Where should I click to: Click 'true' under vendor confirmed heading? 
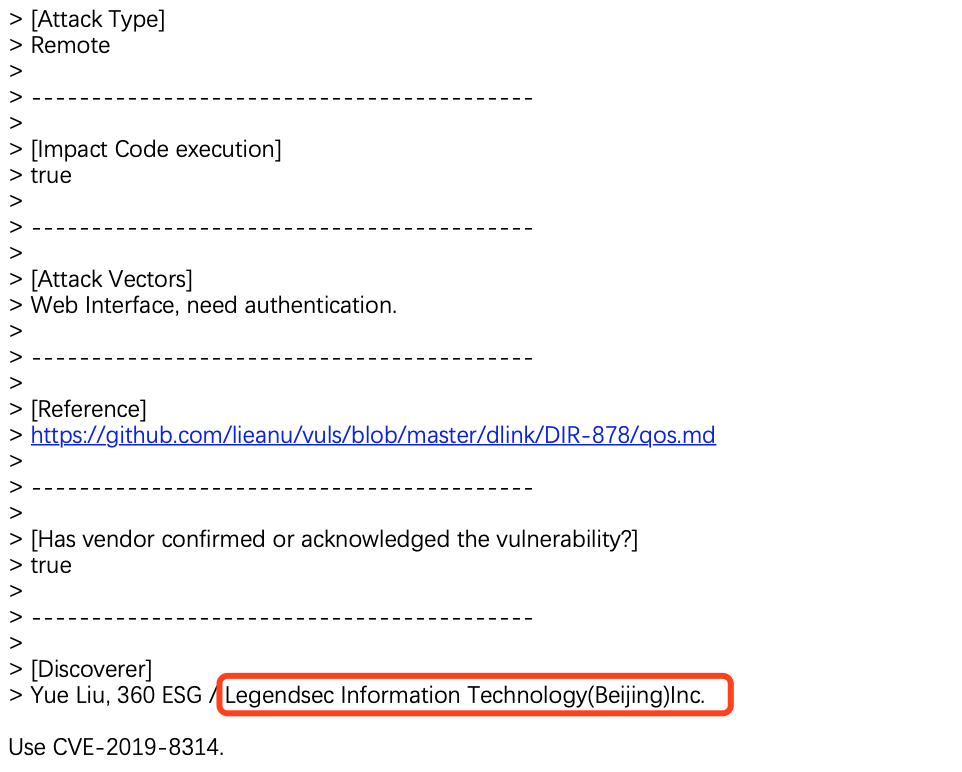[x=51, y=565]
